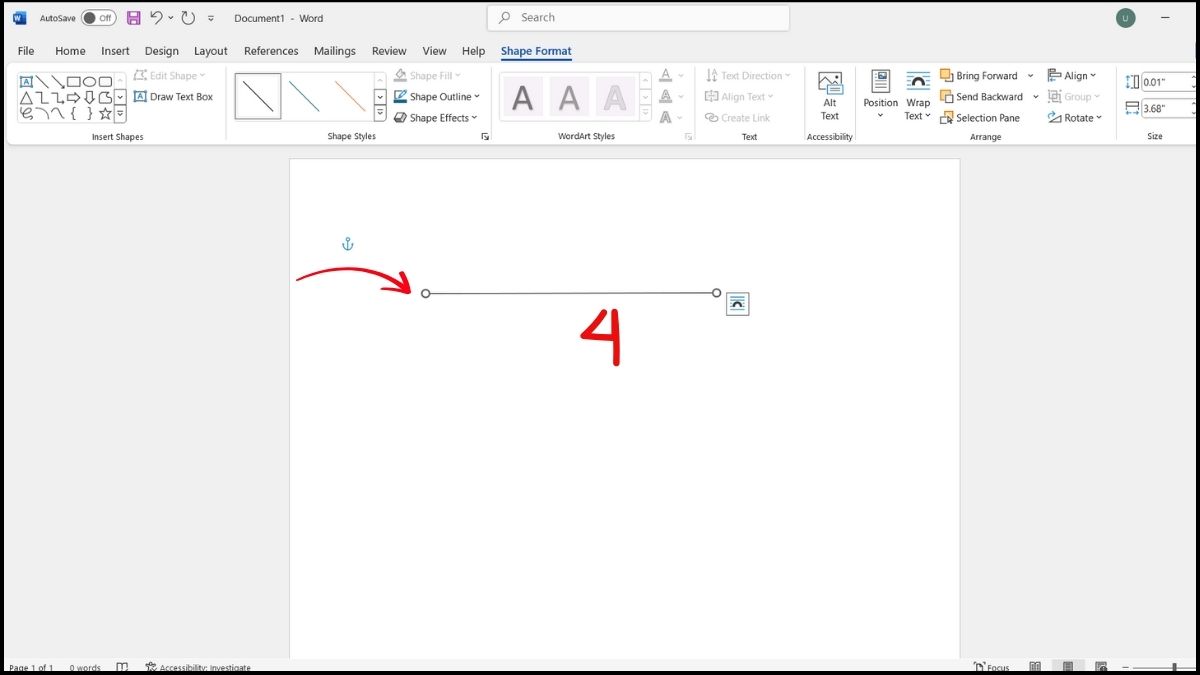Open the File menu
The image size is (1200, 675).
pyautogui.click(x=26, y=51)
